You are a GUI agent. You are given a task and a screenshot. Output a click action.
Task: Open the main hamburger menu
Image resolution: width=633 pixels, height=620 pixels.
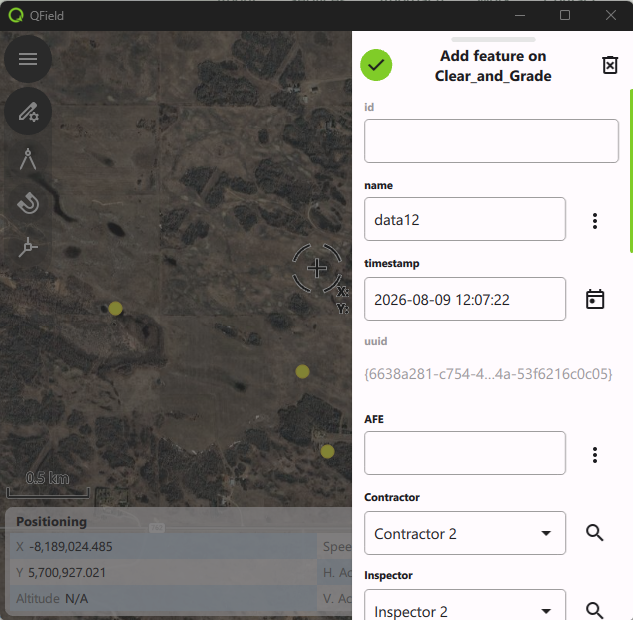click(x=28, y=59)
